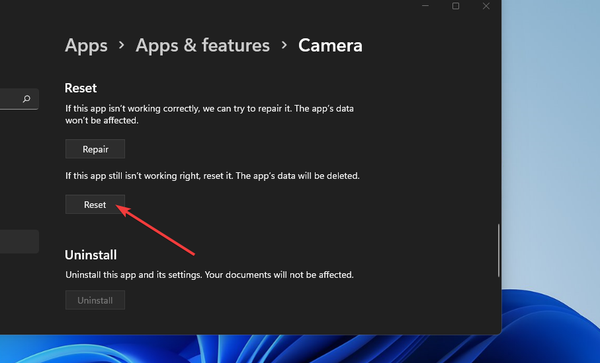
Task: Go back to Apps breadcrumb
Action: click(86, 45)
